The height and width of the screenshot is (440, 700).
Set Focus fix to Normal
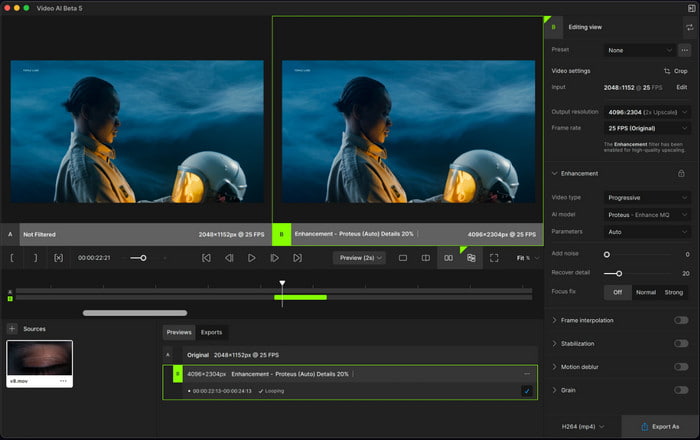[646, 292]
